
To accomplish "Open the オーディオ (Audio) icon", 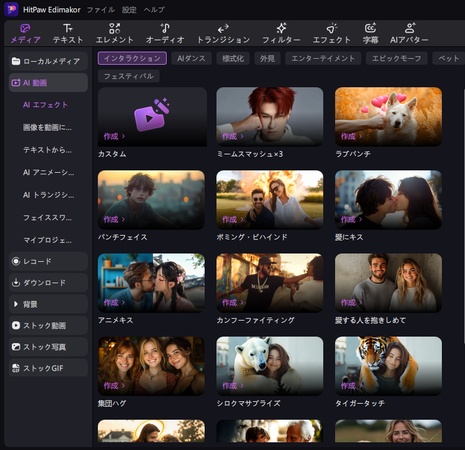I will pos(165,28).
